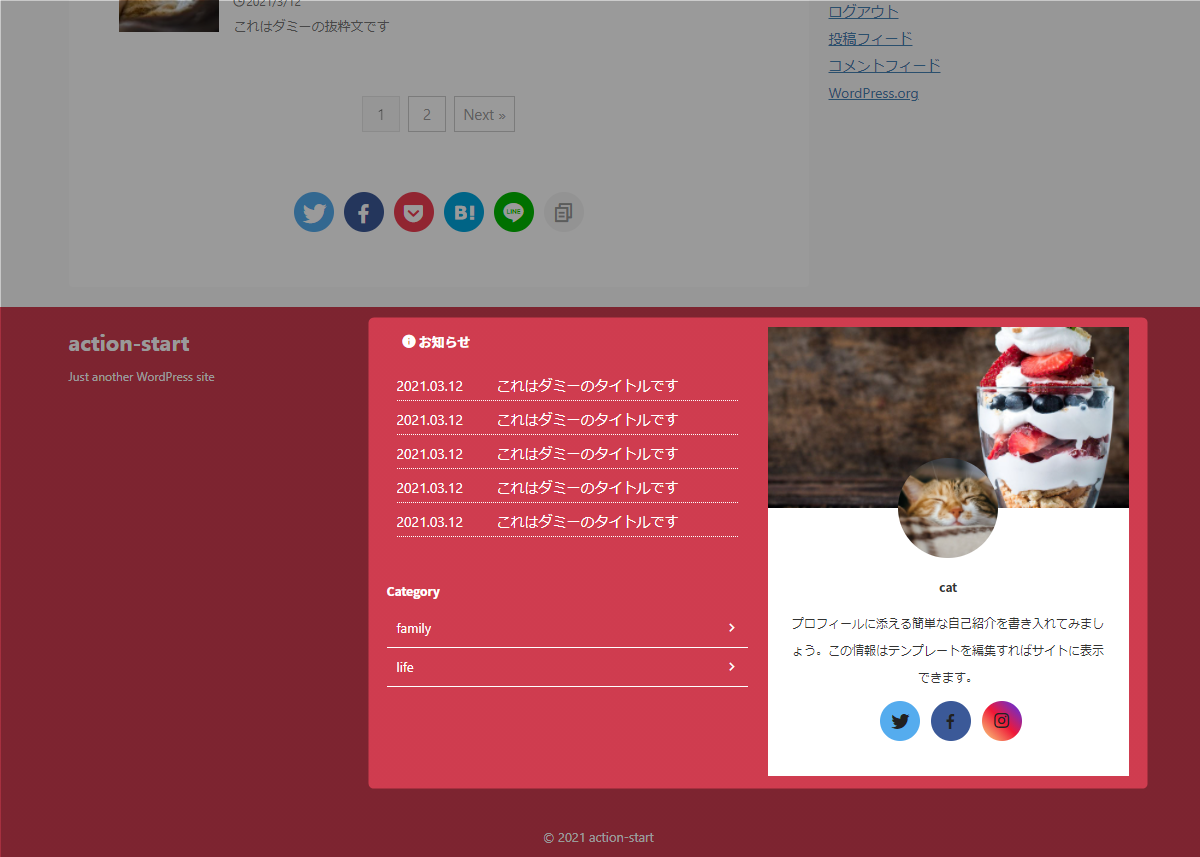Bookmark with the Hatena B! icon

coord(464,212)
